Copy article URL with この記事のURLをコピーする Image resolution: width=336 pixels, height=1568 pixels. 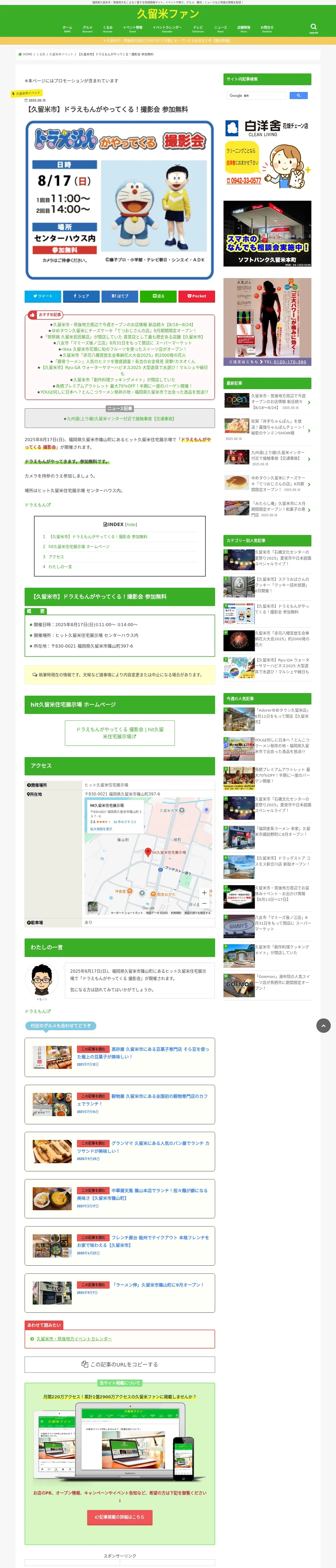pos(120,1364)
